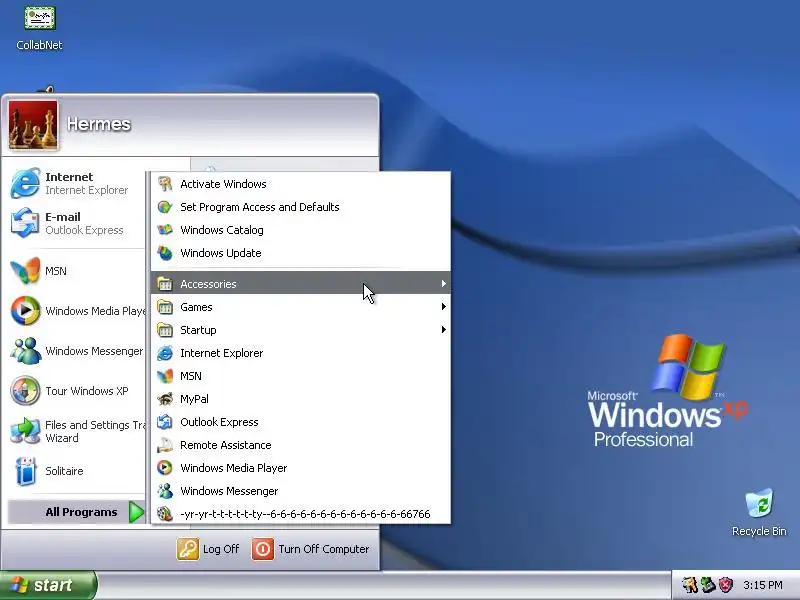Open Remote Assistance from the programs list

[301, 445]
